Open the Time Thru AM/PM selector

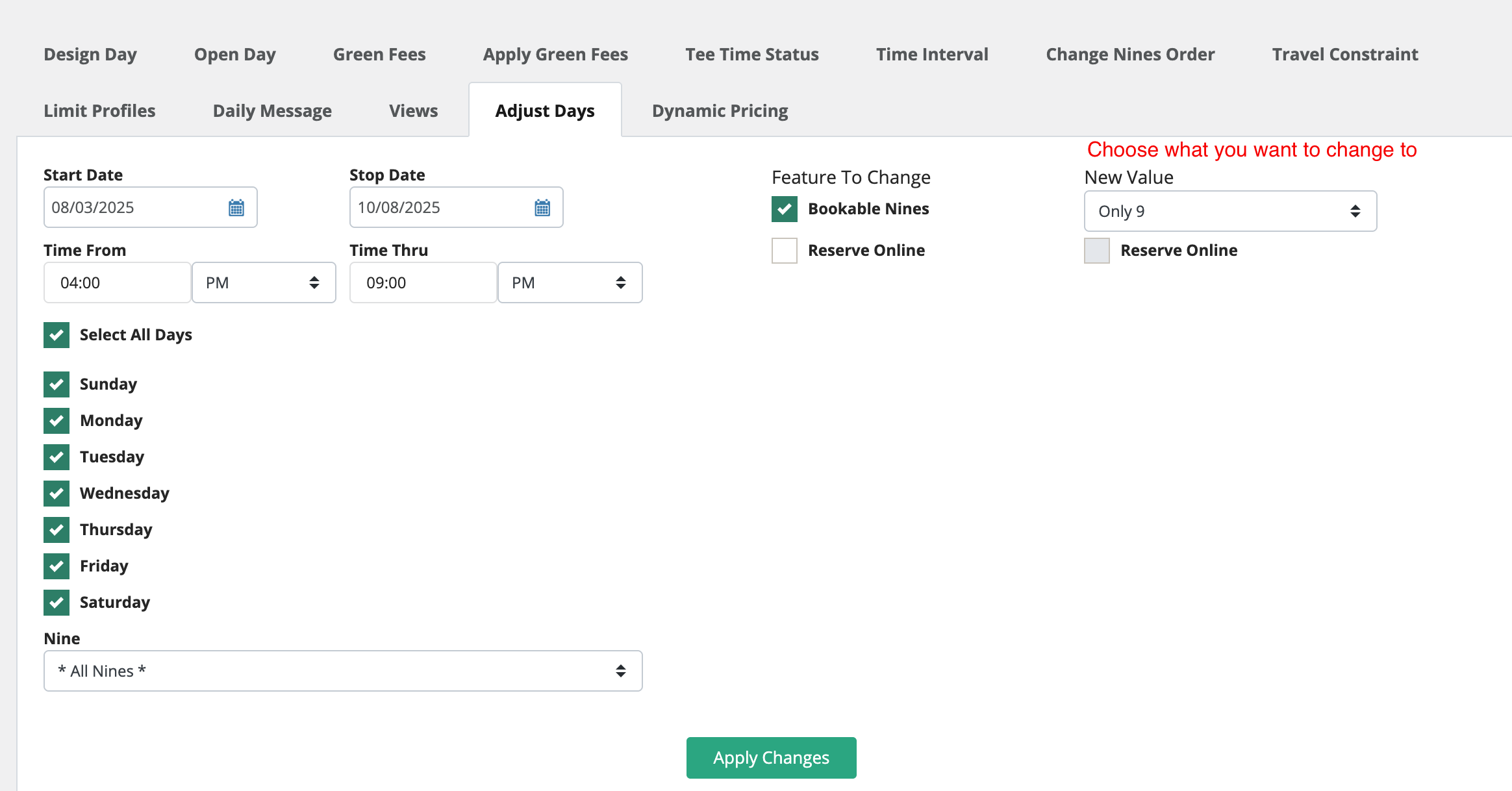click(x=570, y=282)
